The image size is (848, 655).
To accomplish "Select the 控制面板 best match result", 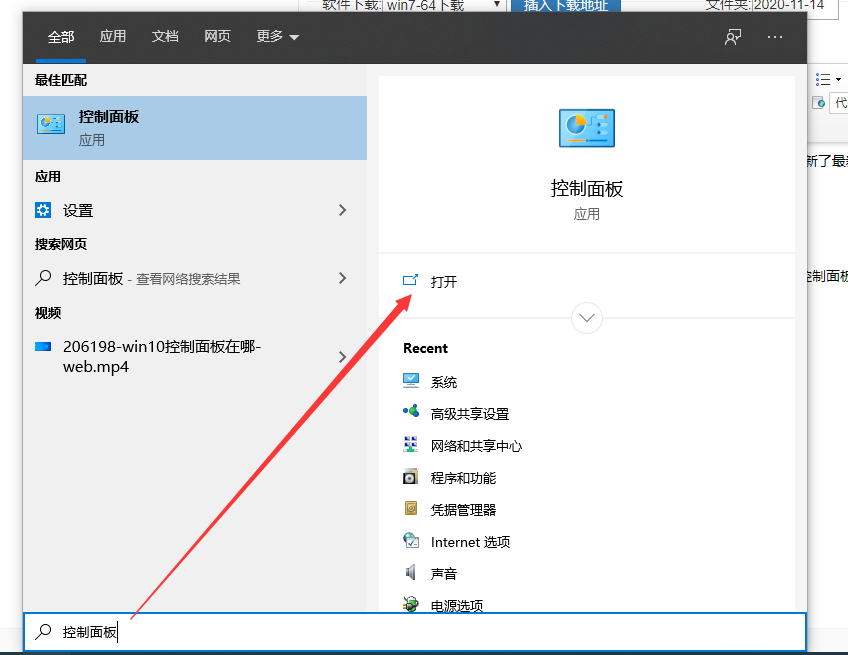I will coord(194,127).
